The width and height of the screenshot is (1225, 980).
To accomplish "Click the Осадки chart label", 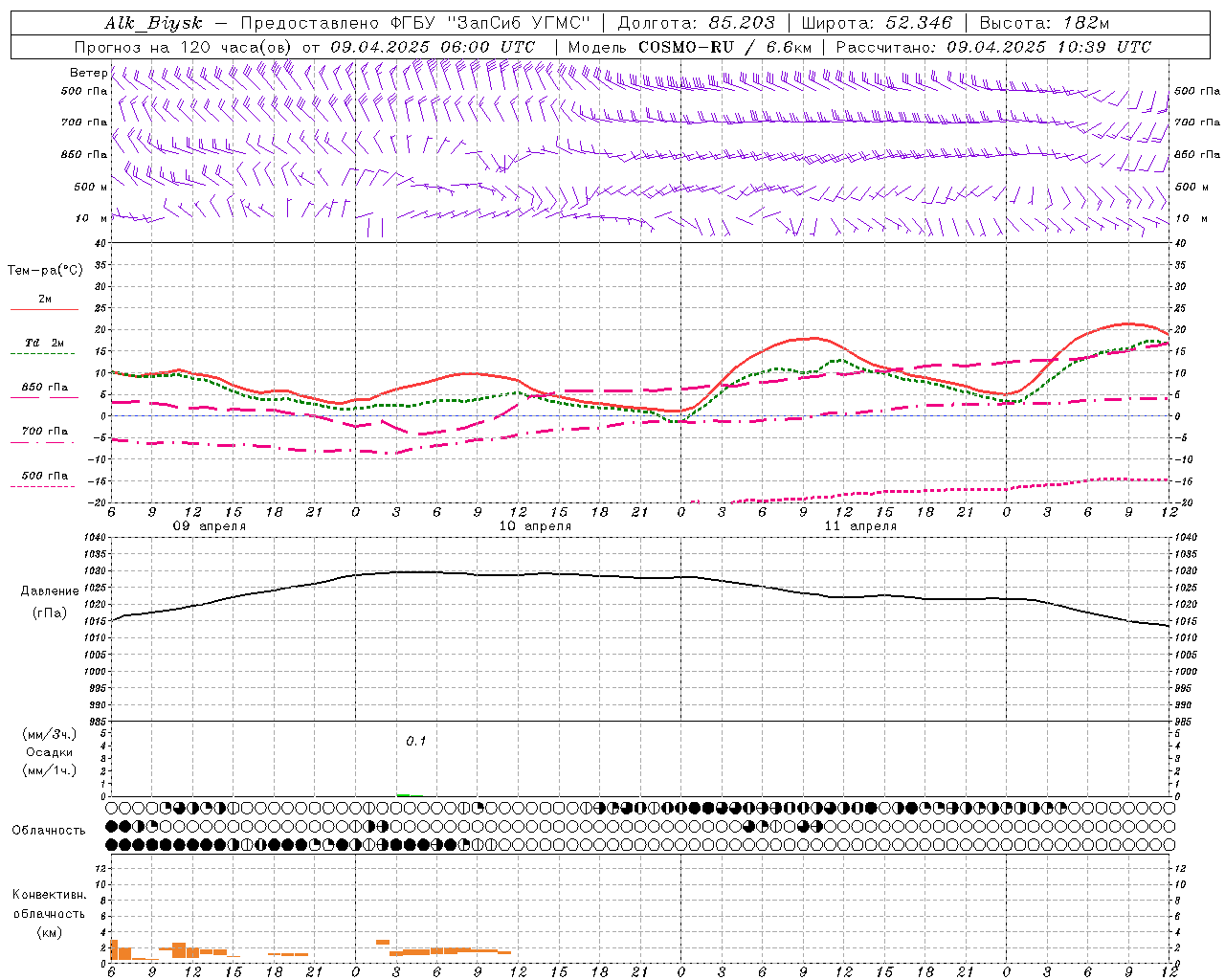I will (x=50, y=752).
